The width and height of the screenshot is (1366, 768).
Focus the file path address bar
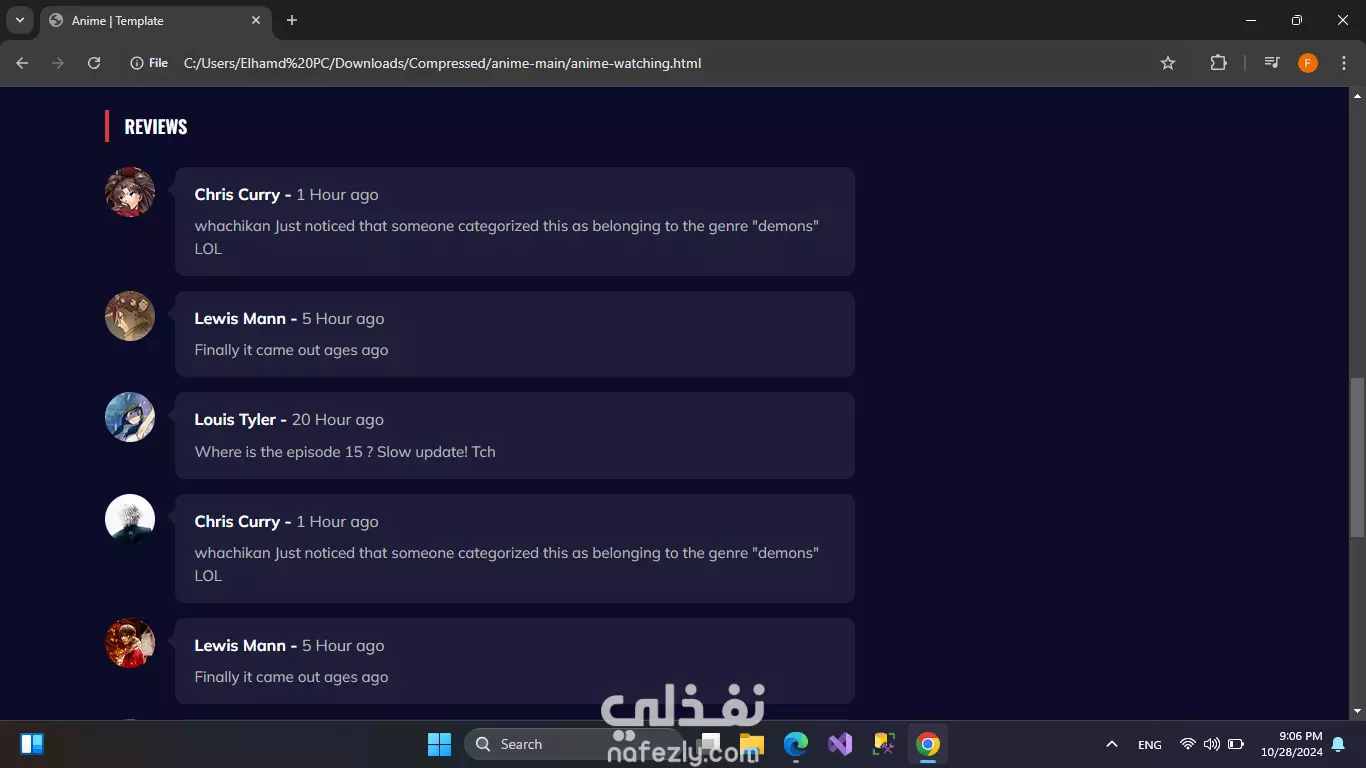pyautogui.click(x=442, y=63)
